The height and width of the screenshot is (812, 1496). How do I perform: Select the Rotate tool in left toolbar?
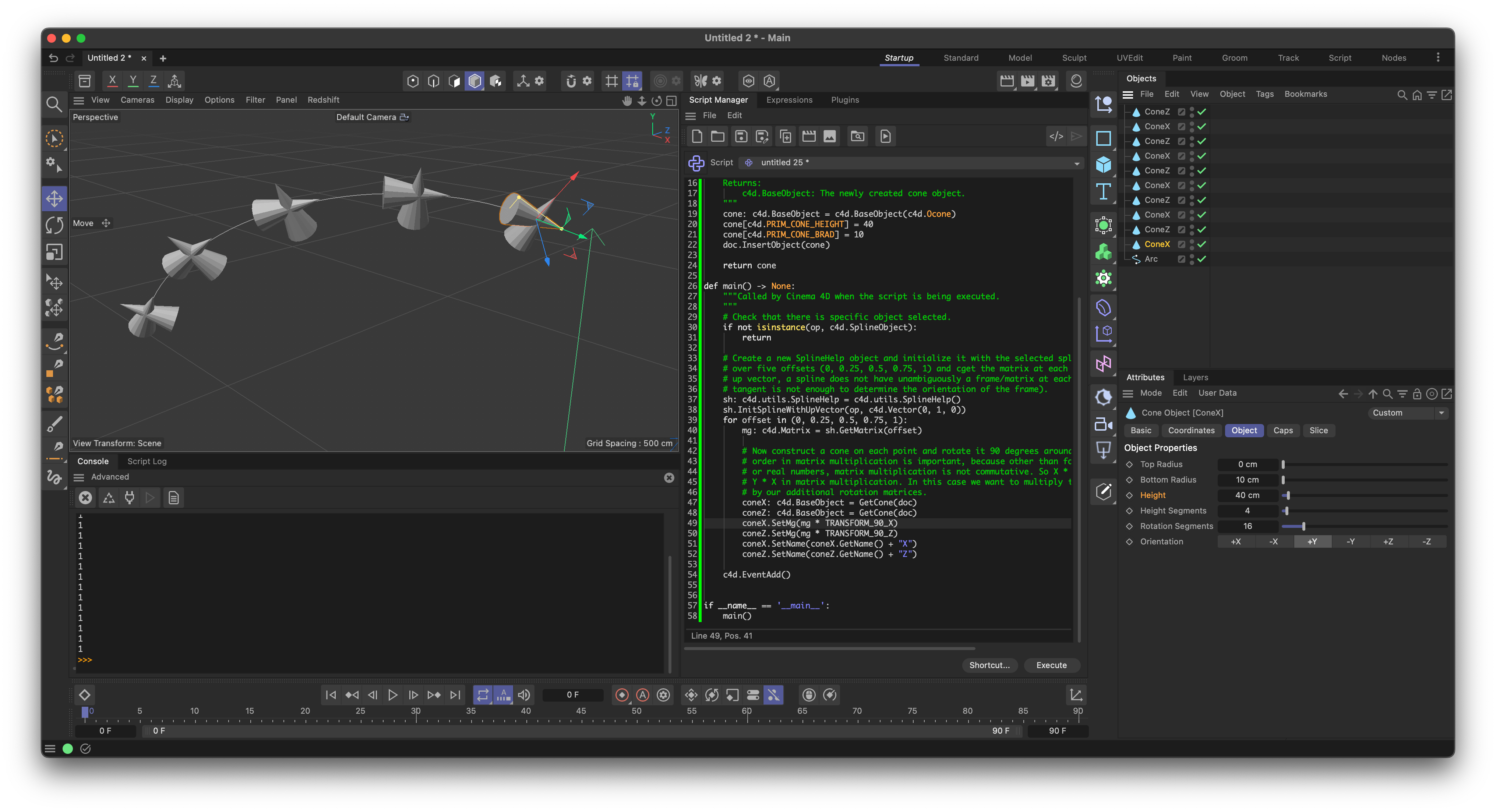[54, 225]
